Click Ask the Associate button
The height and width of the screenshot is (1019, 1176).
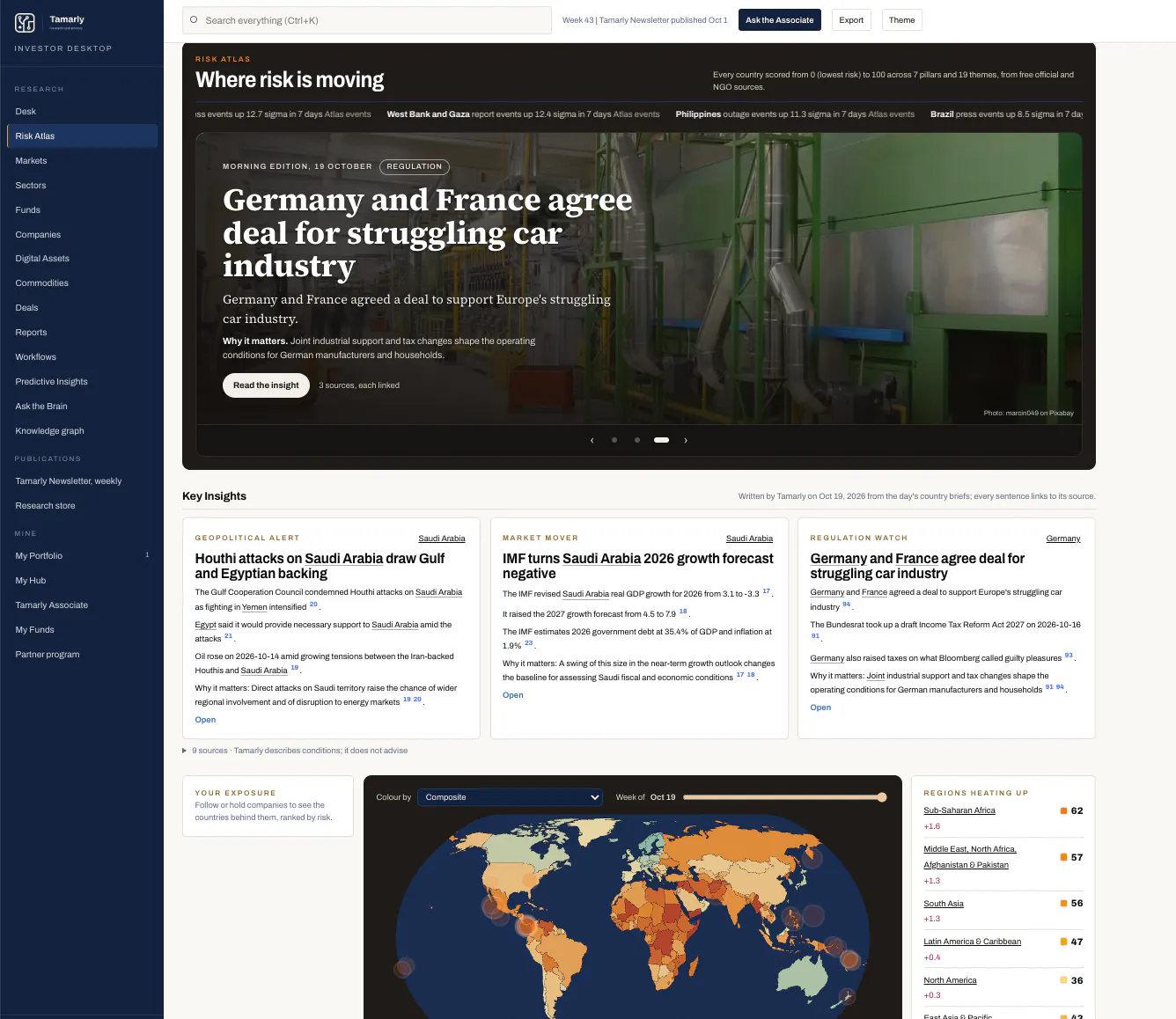[780, 20]
